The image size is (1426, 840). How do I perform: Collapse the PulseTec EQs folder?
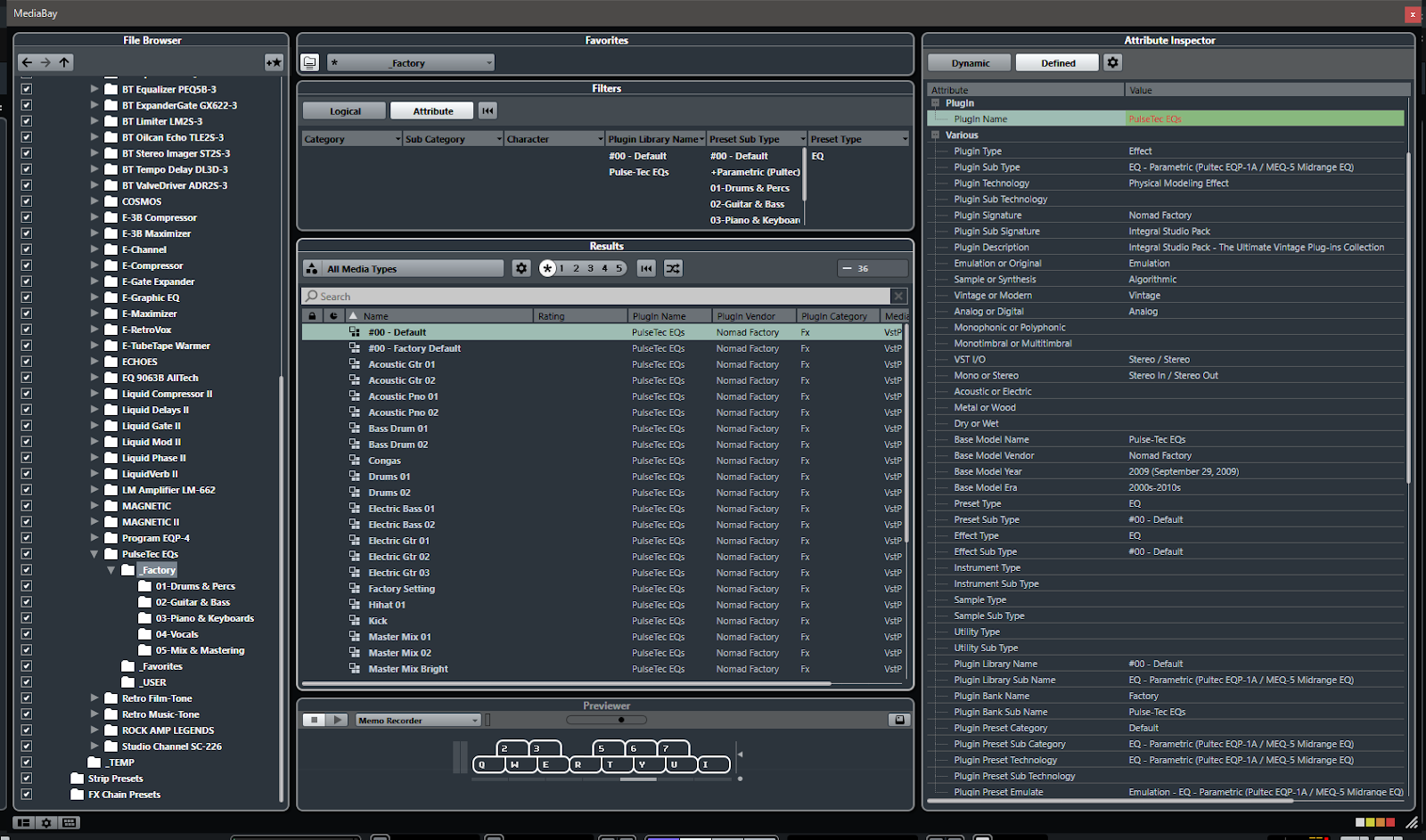(x=94, y=554)
